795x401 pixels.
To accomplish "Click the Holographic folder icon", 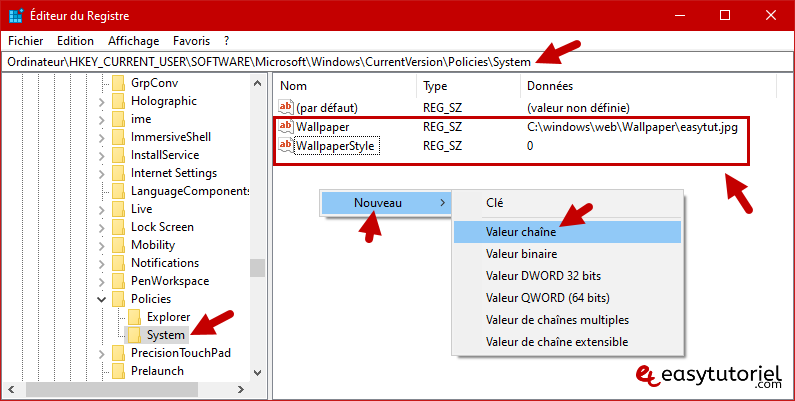I will click(118, 101).
